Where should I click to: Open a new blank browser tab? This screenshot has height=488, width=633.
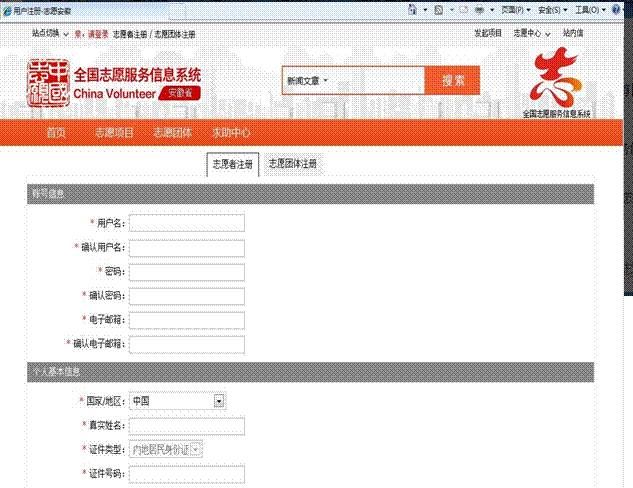(177, 12)
